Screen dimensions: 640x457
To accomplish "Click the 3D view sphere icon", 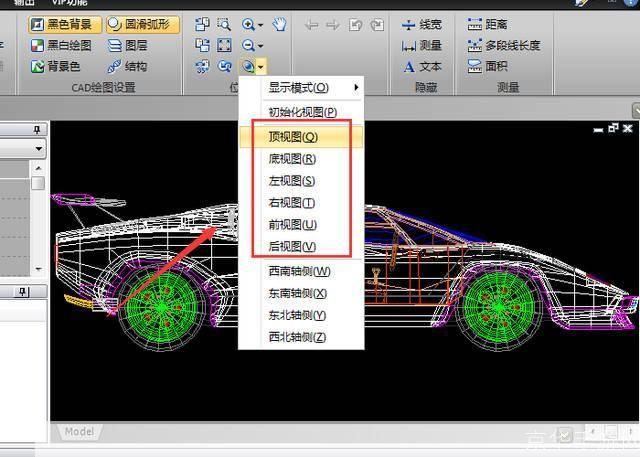I will tap(248, 66).
